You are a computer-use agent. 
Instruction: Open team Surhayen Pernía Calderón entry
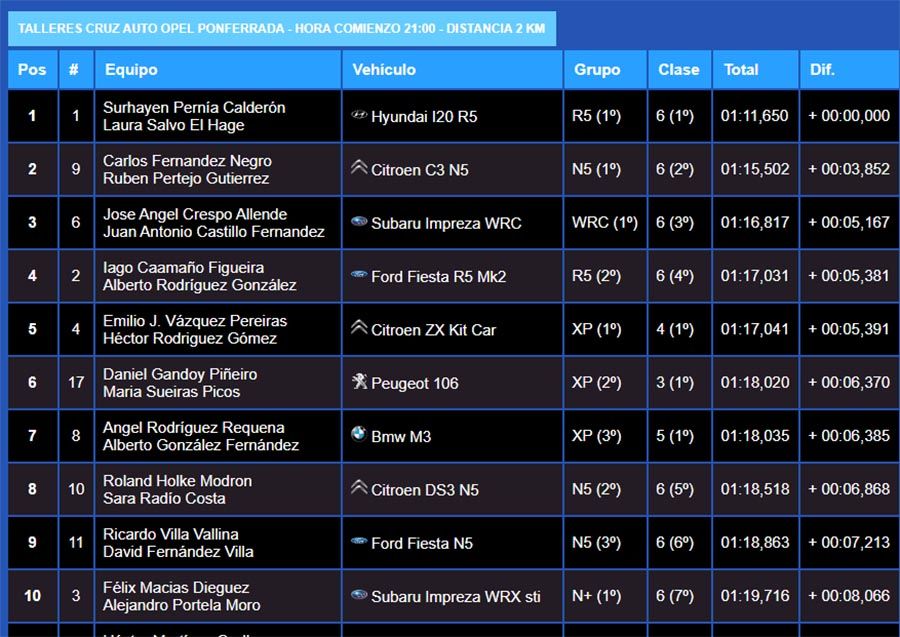[x=194, y=107]
